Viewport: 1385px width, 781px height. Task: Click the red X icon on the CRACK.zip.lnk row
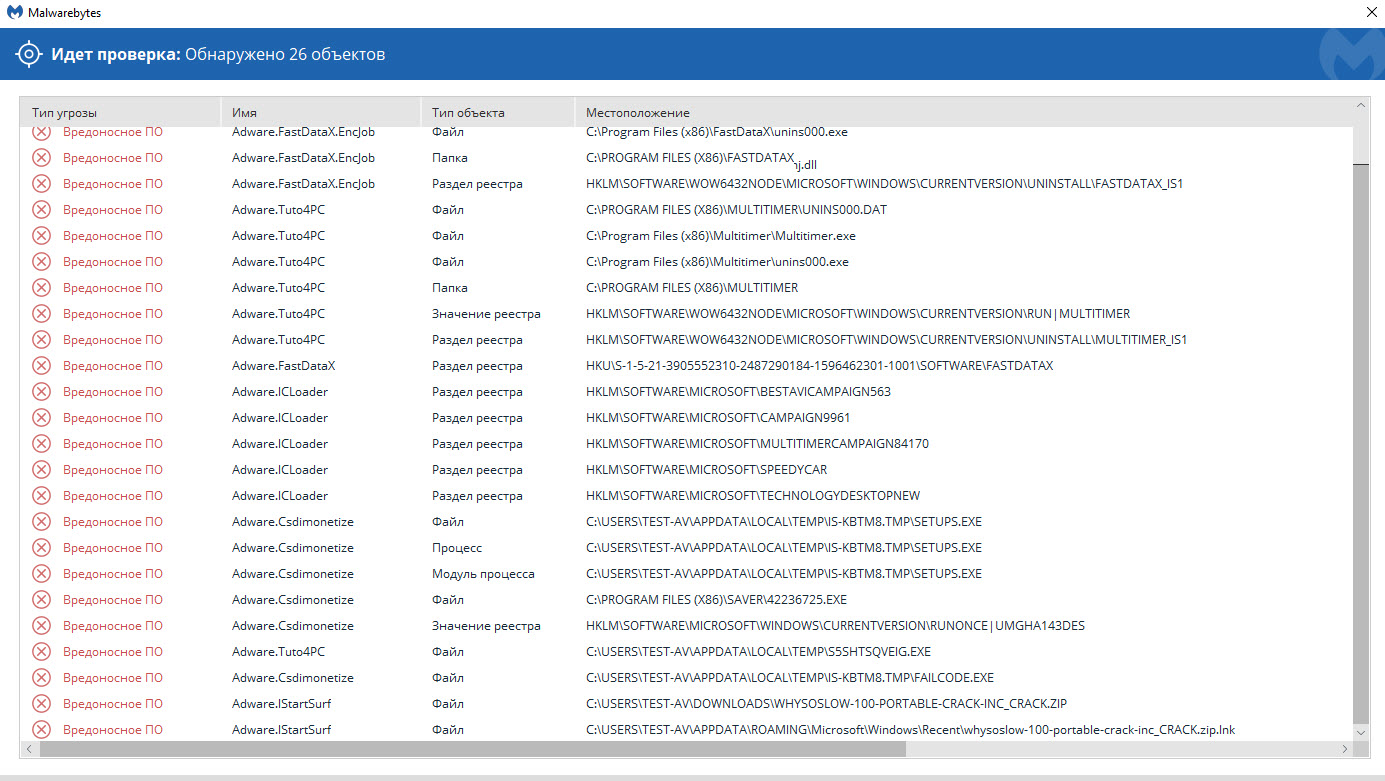click(41, 730)
